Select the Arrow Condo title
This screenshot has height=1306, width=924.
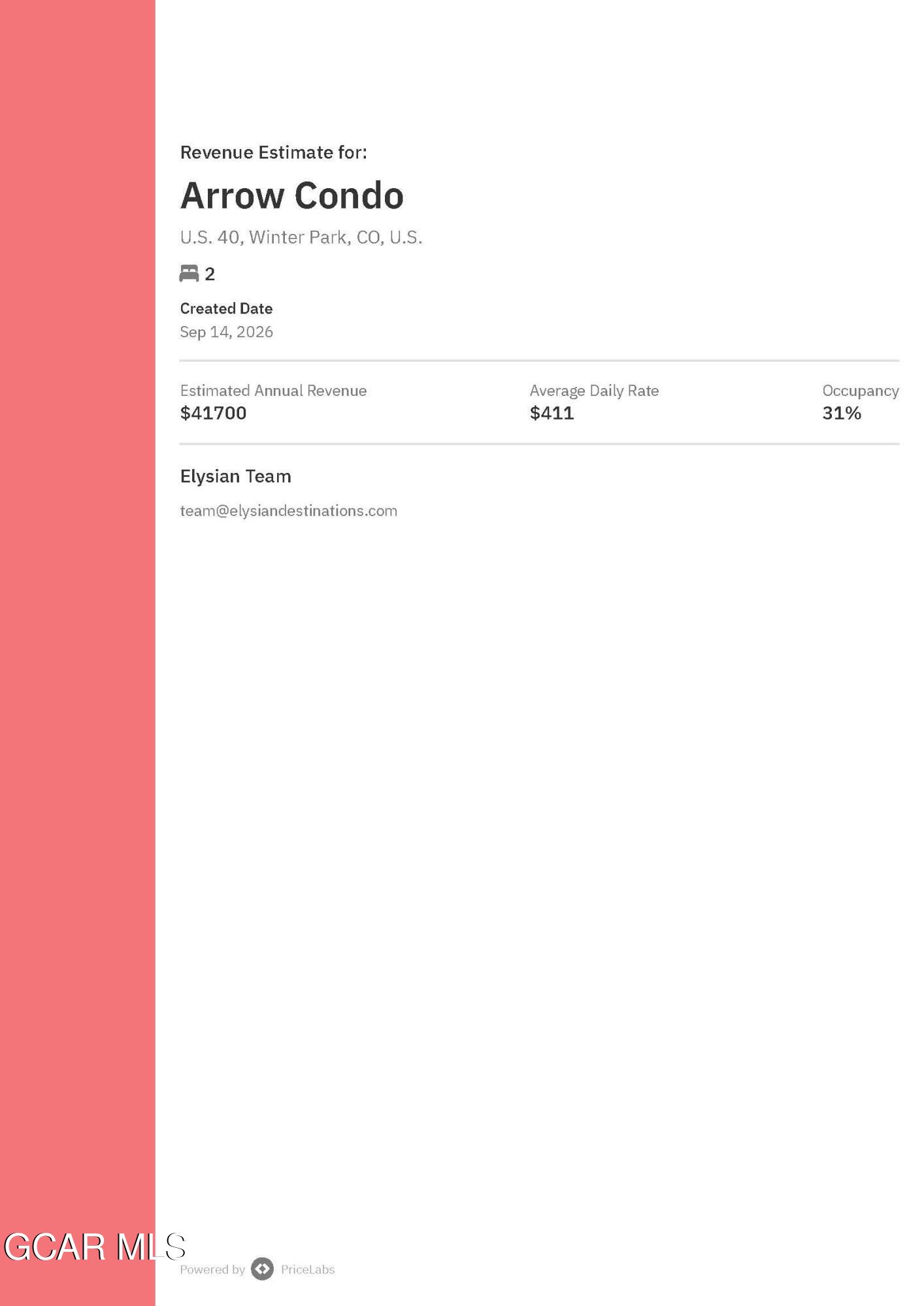click(x=292, y=195)
